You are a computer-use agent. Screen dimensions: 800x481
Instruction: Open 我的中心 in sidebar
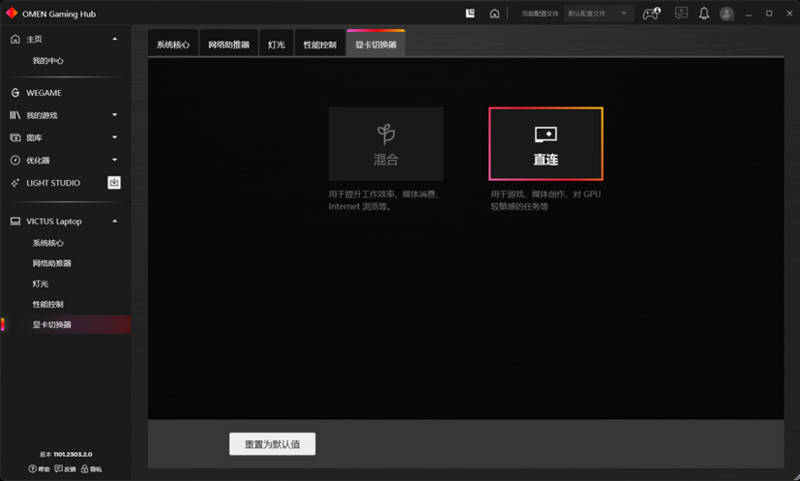(x=48, y=61)
